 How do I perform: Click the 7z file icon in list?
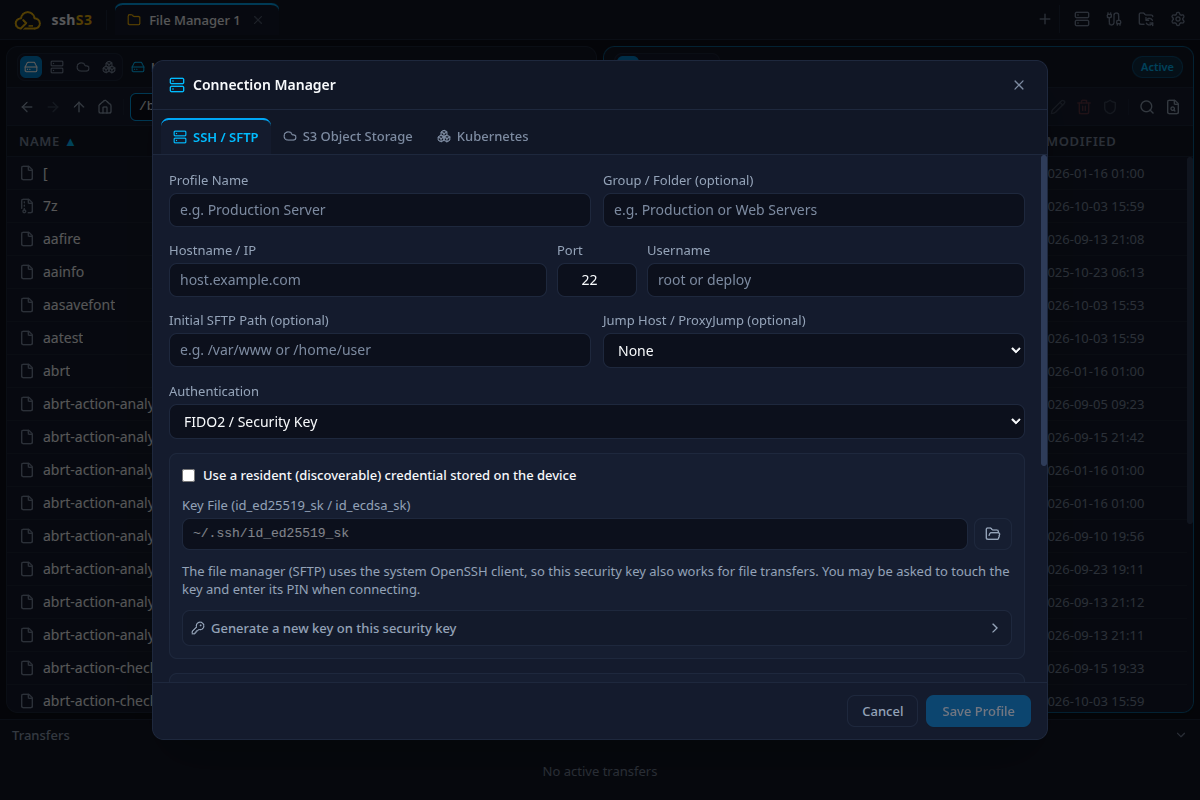coord(28,206)
